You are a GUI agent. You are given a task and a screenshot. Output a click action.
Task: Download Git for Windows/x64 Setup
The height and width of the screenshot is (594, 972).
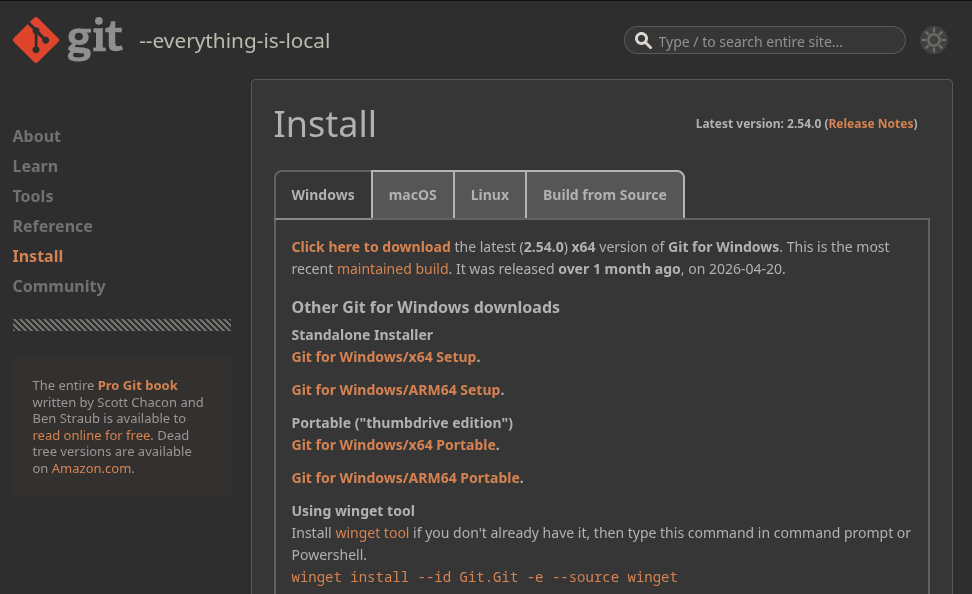pyautogui.click(x=384, y=357)
